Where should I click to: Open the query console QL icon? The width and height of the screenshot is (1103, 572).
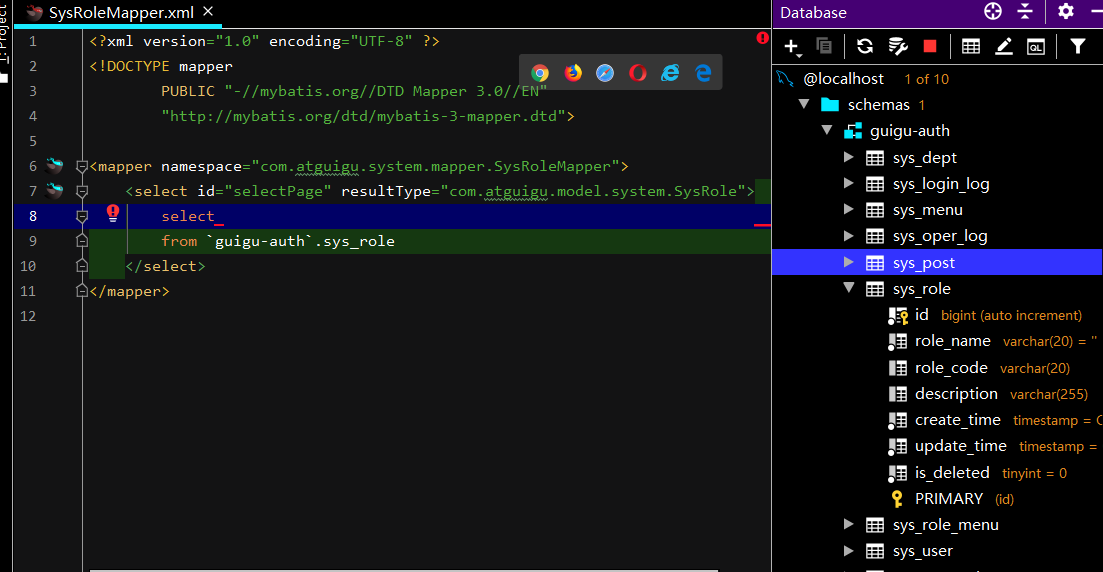pos(1036,47)
